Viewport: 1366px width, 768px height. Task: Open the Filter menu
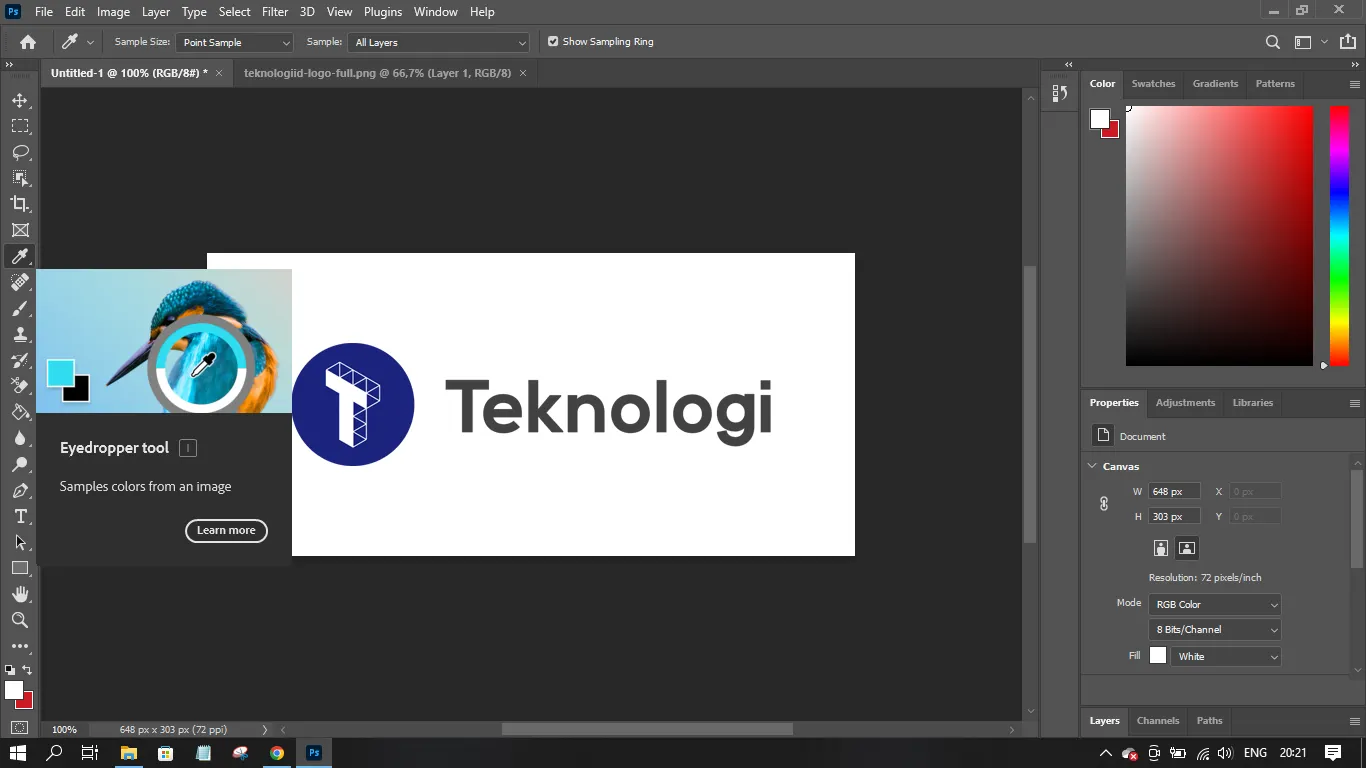point(275,12)
